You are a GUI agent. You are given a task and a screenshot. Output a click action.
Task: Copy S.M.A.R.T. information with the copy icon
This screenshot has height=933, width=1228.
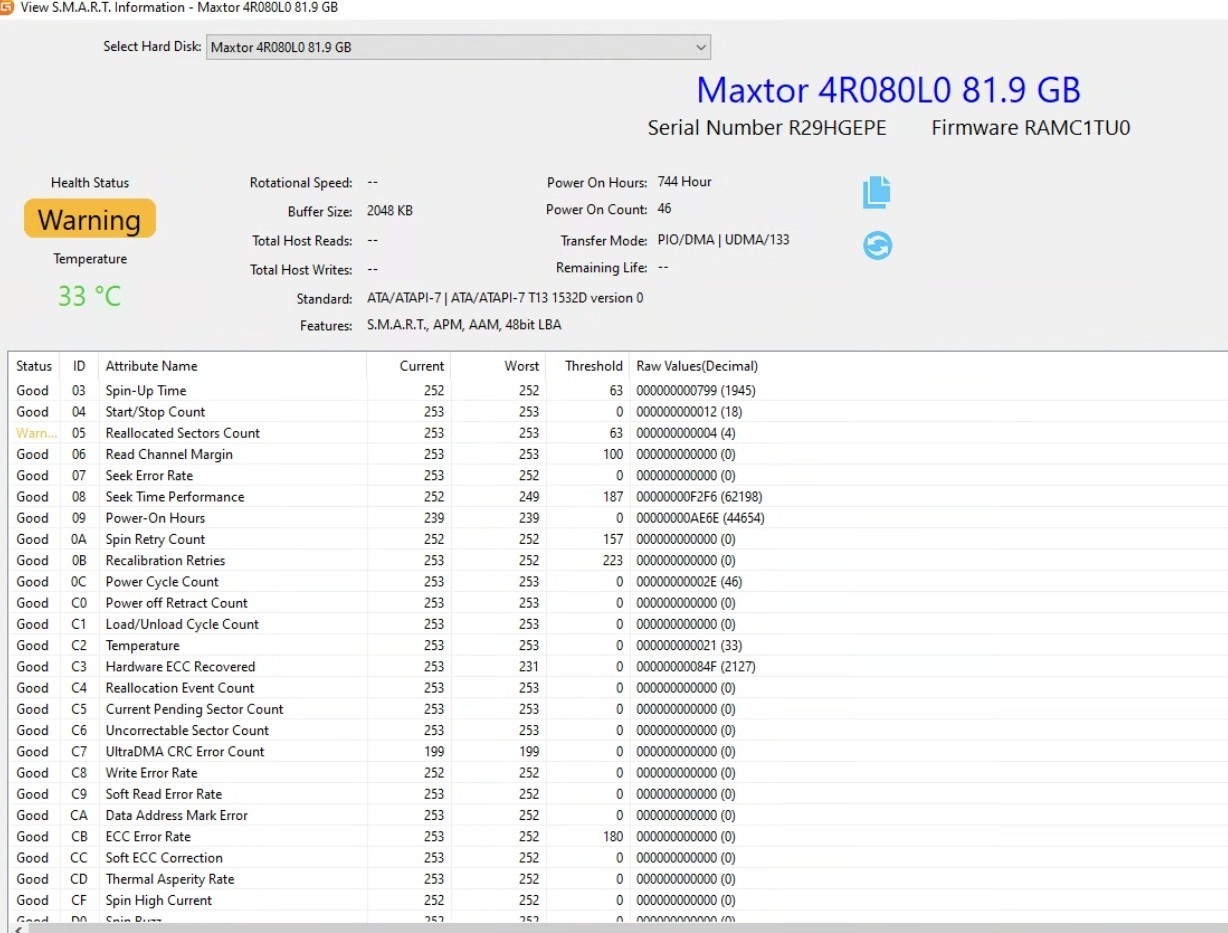pos(876,192)
